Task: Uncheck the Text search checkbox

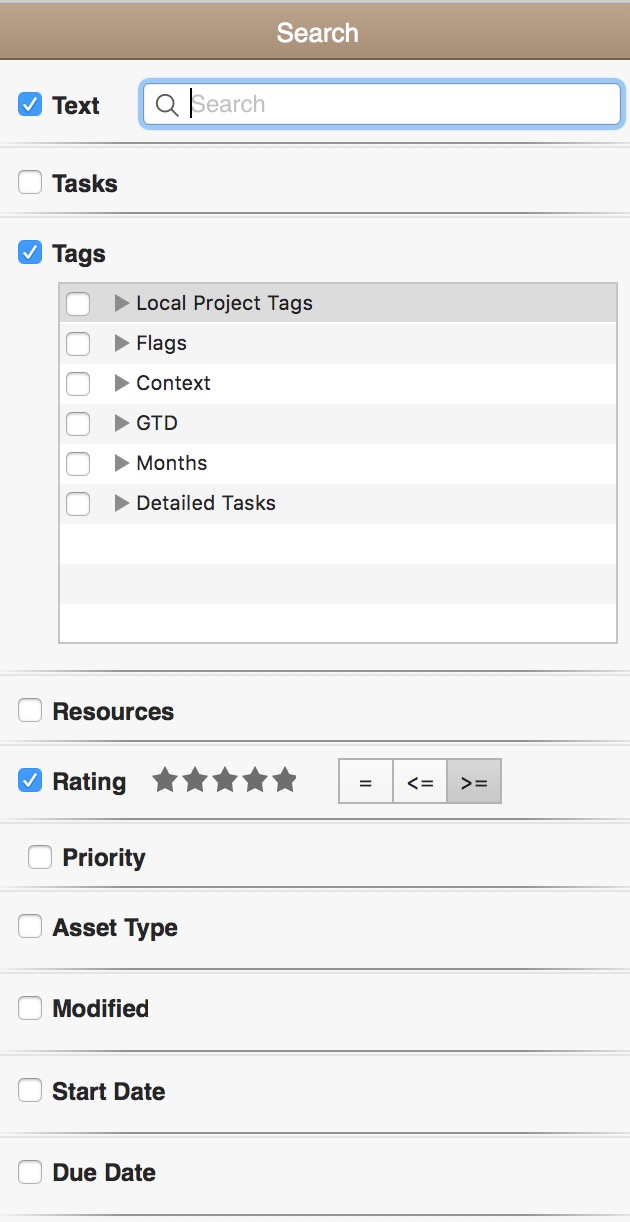Action: pos(30,104)
